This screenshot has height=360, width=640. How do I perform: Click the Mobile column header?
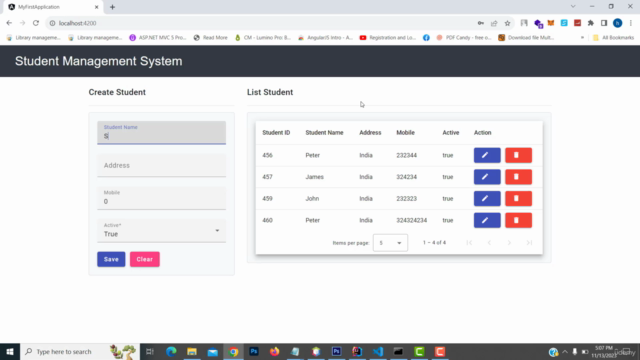tap(405, 133)
